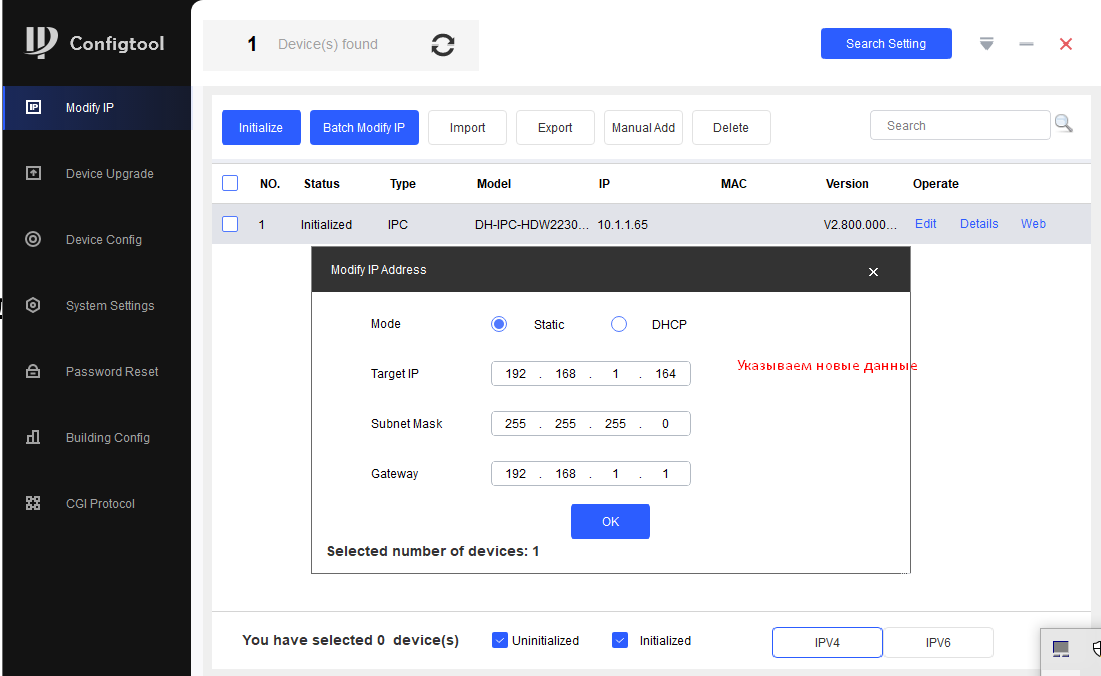Viewport: 1101px width, 676px height.
Task: Click the Device Upgrade sidebar icon
Action: point(33,173)
